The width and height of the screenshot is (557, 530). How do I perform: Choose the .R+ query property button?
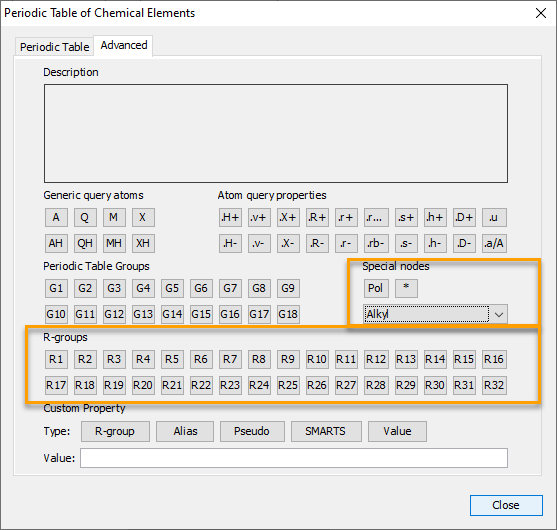[317, 217]
